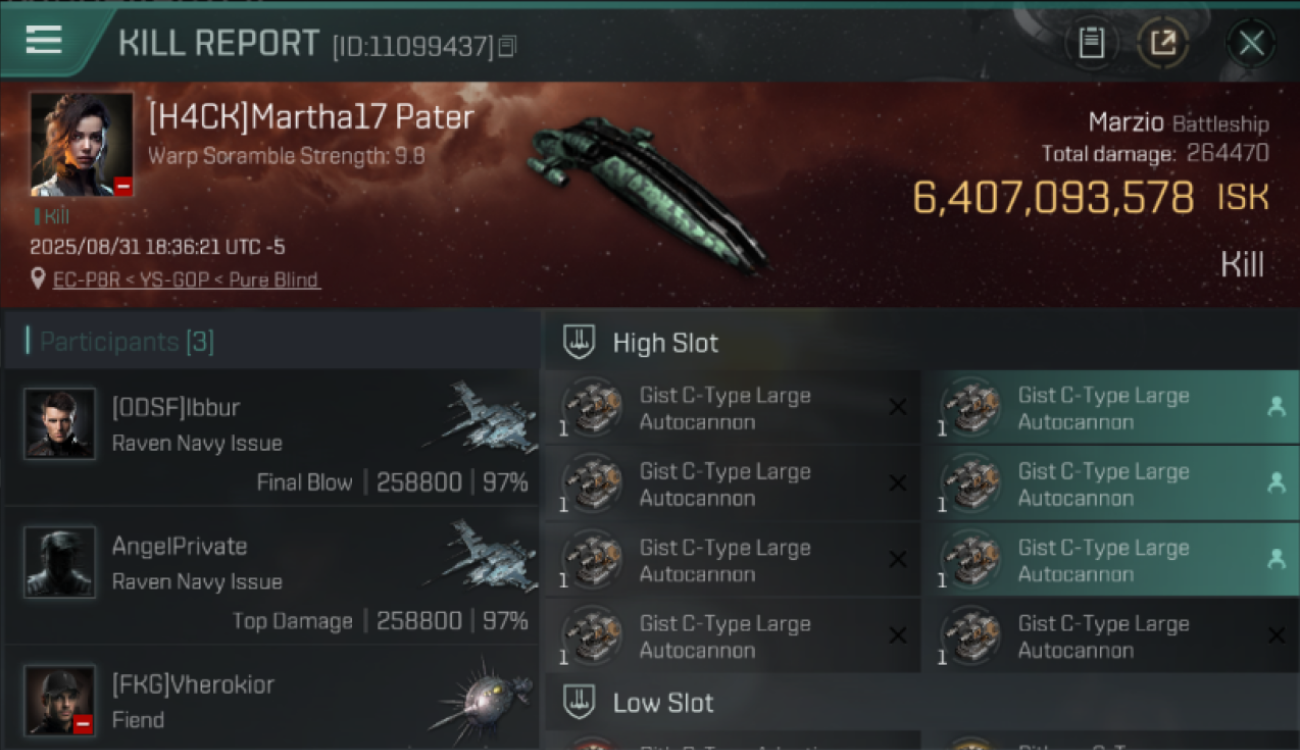Open the clipboard icon in the top bar
This screenshot has width=1300, height=750.
[1091, 43]
